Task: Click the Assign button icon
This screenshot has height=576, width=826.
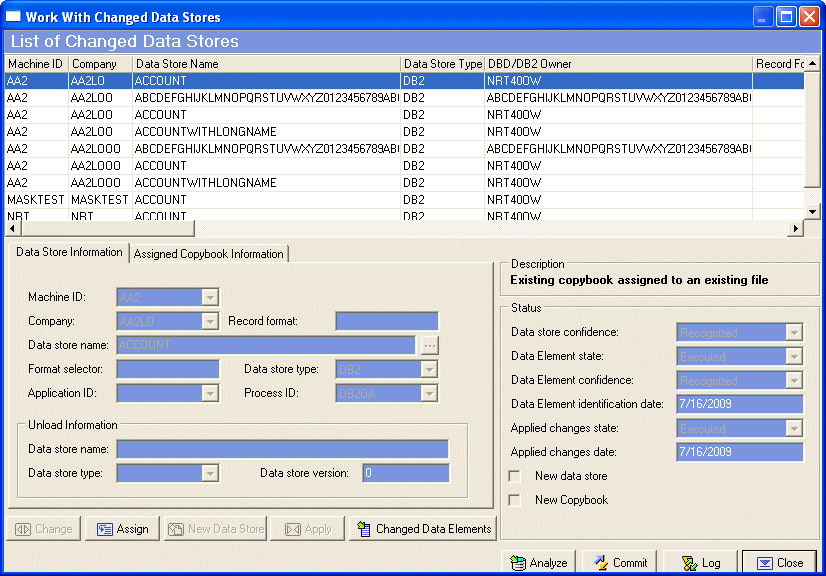Action: pos(105,528)
